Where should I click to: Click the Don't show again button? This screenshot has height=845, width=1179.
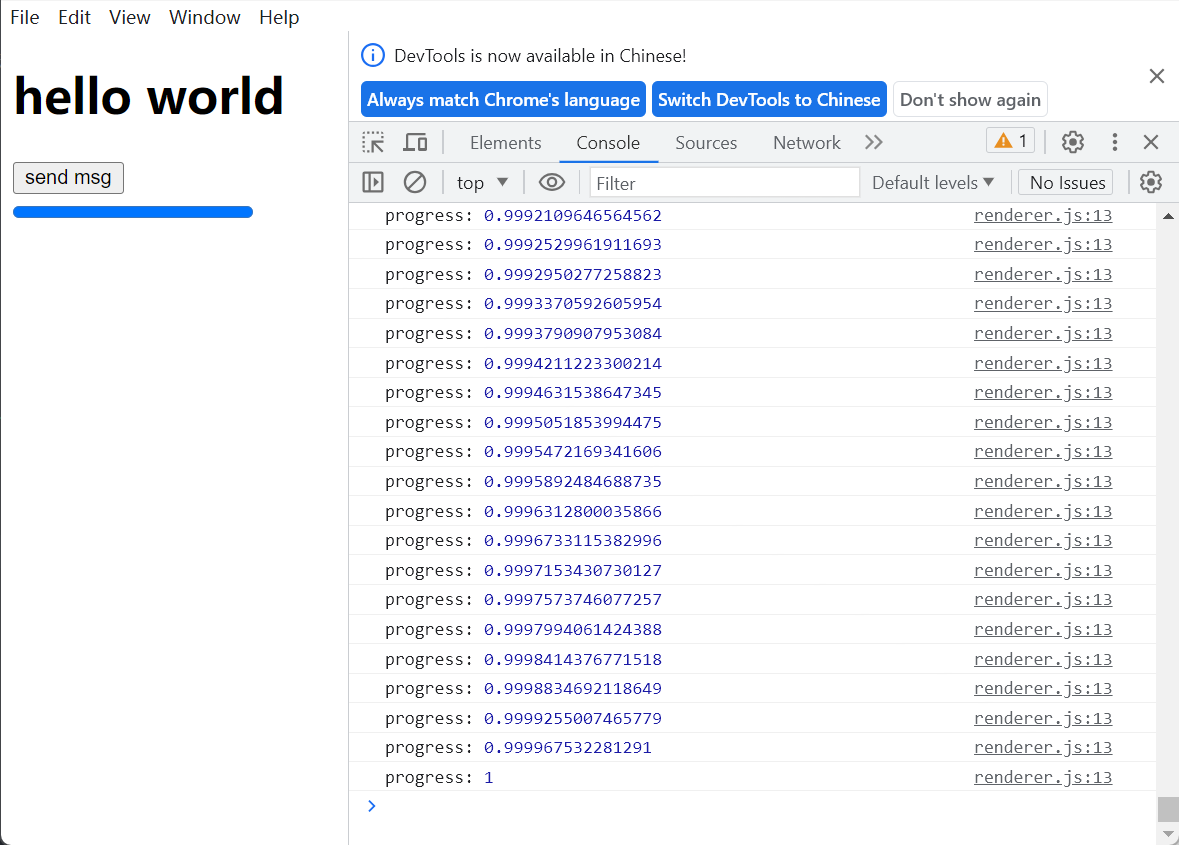pos(970,99)
